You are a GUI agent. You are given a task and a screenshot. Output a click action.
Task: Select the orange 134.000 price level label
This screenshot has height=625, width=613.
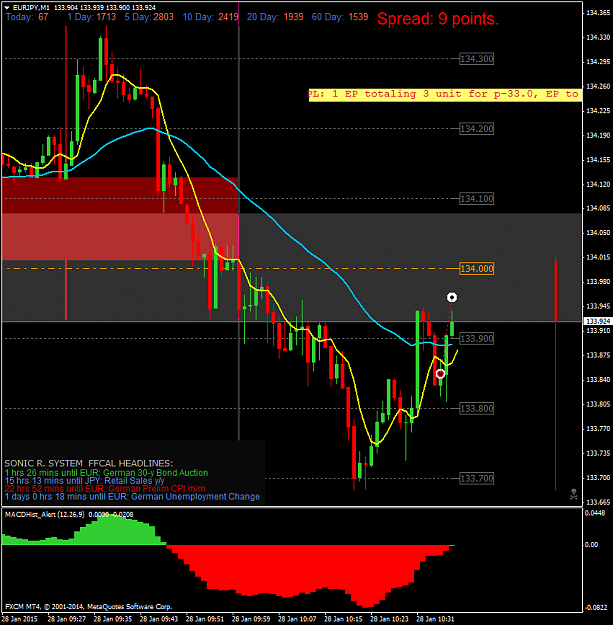(477, 269)
